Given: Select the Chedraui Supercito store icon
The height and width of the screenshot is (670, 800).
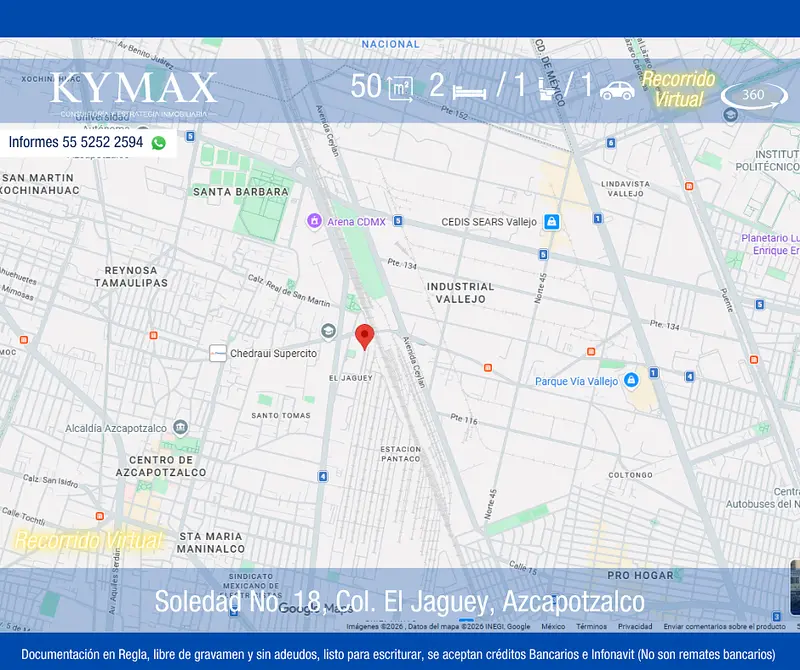Looking at the screenshot, I should point(218,353).
